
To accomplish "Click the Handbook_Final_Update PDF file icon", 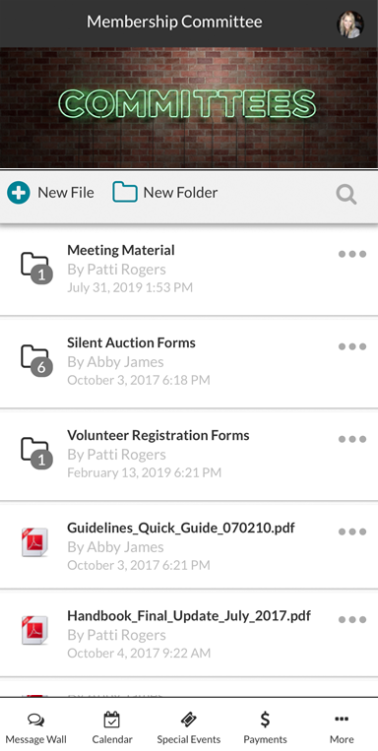I will click(x=35, y=630).
